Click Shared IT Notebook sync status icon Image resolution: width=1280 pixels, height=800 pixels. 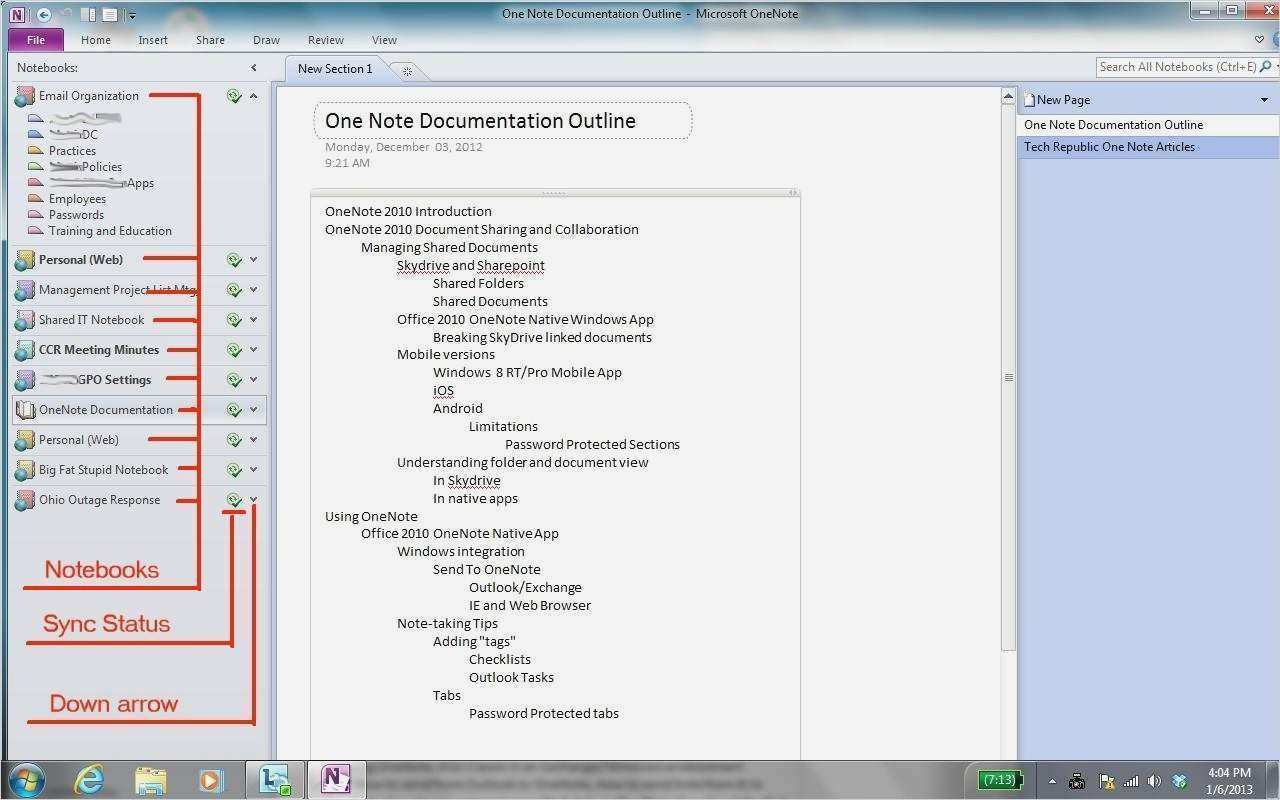tap(234, 320)
